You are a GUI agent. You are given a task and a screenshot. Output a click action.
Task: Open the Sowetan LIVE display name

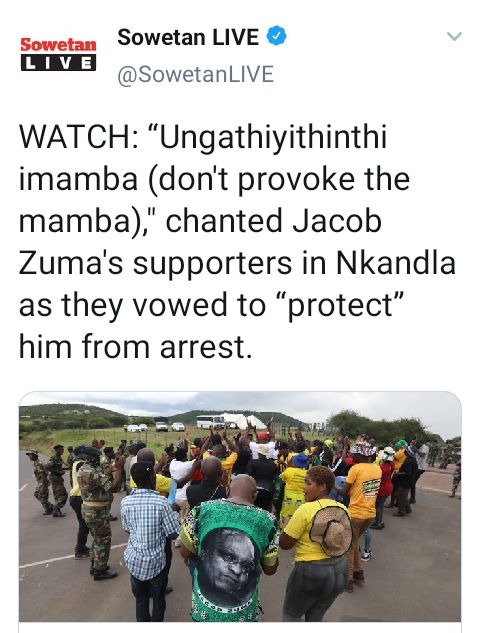[188, 37]
